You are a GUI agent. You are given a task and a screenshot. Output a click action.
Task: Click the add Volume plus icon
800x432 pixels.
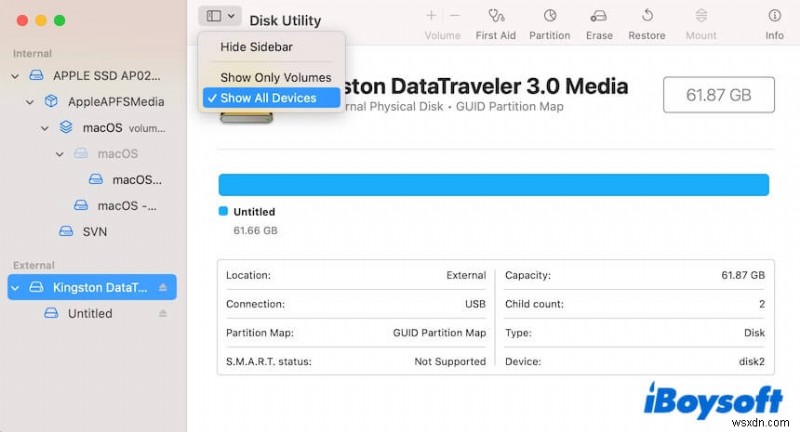tap(431, 16)
